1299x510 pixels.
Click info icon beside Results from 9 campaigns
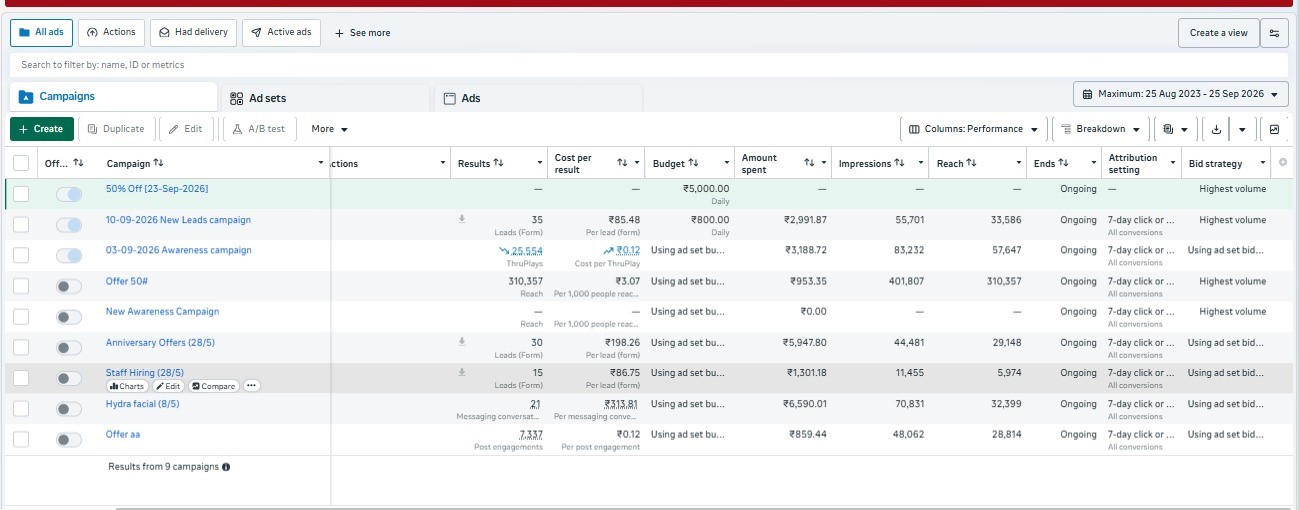point(225,467)
